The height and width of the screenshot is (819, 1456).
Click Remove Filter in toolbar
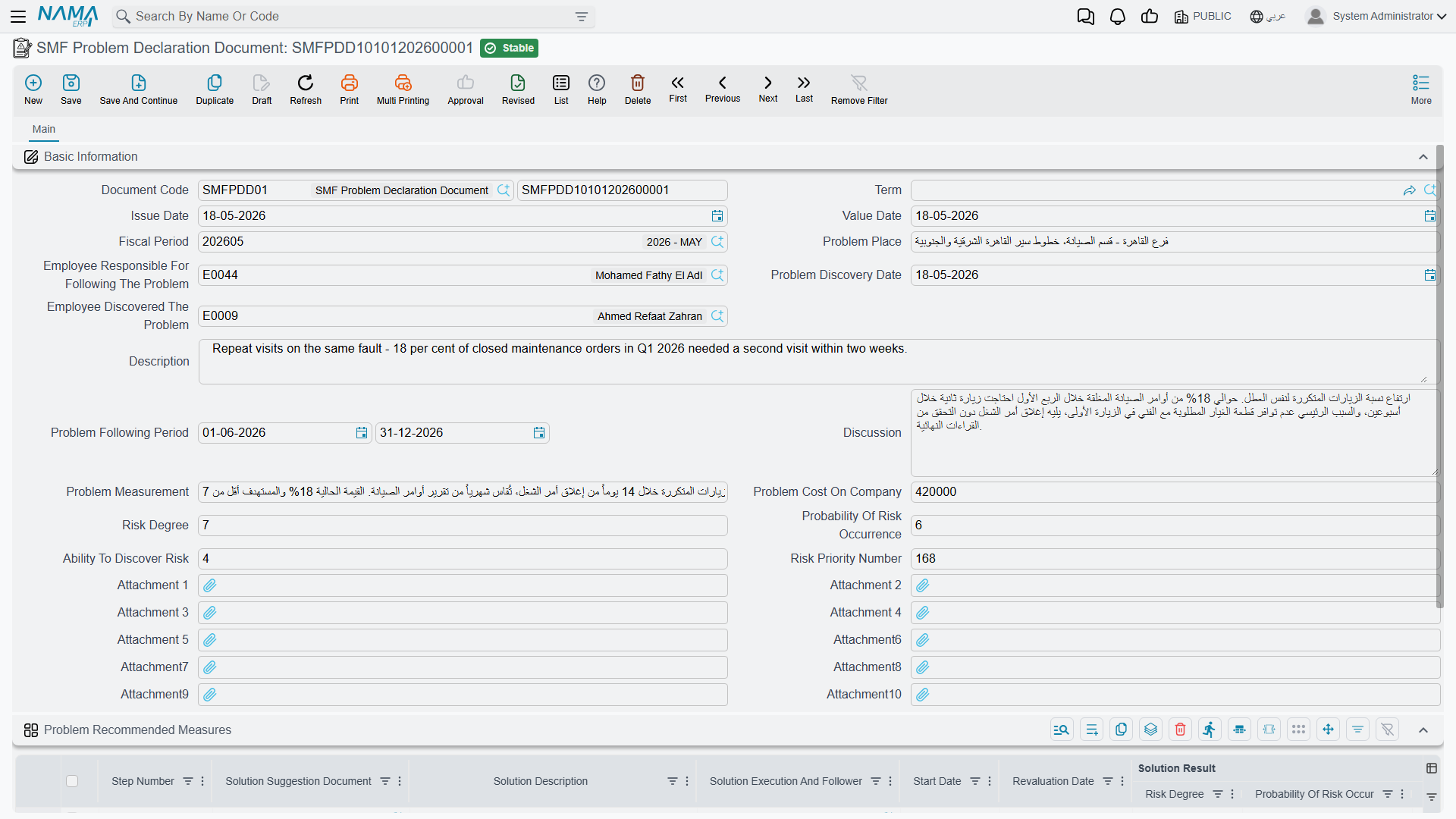coord(859,89)
